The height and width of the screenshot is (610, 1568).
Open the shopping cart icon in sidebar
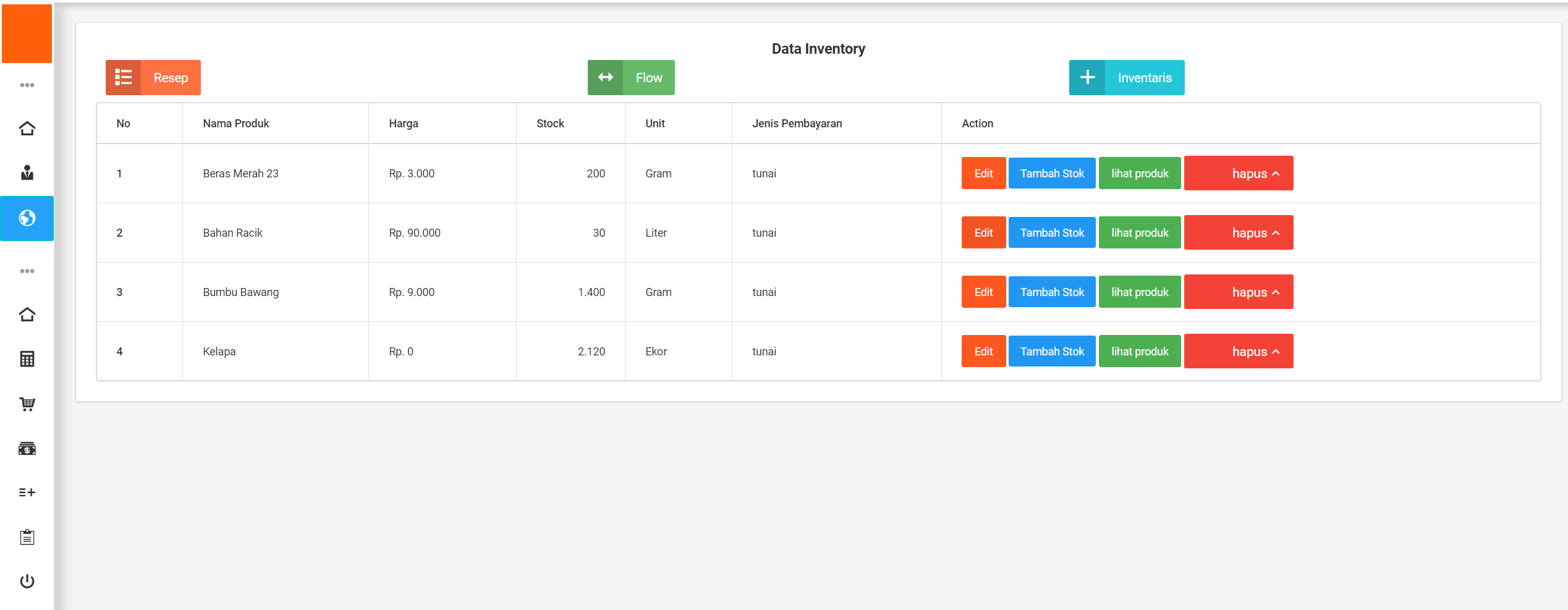tap(27, 404)
